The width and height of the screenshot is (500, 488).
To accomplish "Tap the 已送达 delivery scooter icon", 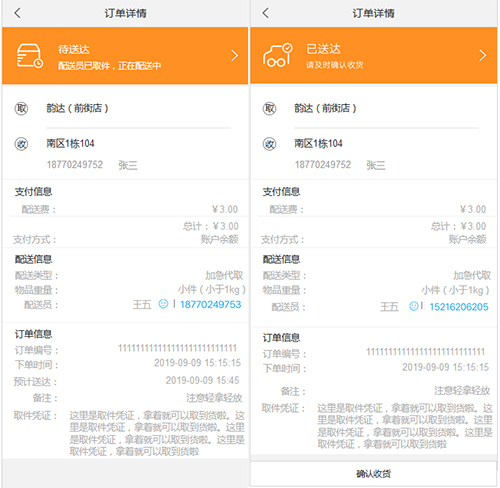I will coord(278,55).
